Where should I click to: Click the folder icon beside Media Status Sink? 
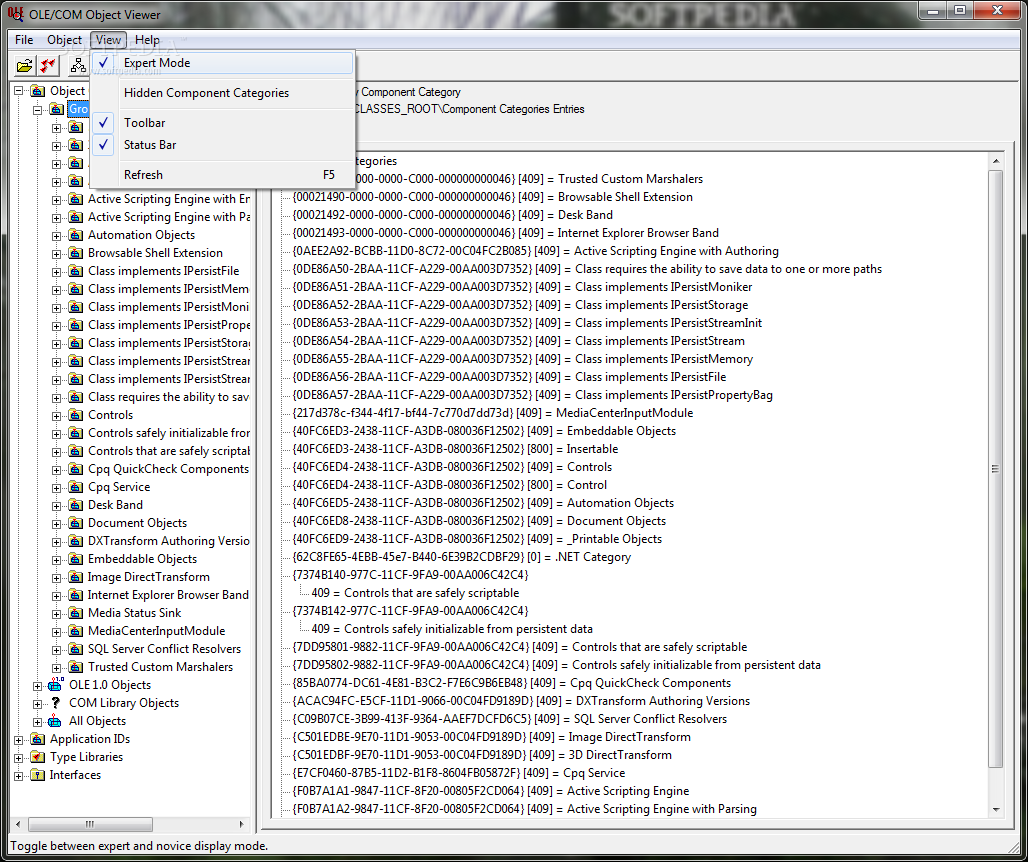[x=76, y=613]
